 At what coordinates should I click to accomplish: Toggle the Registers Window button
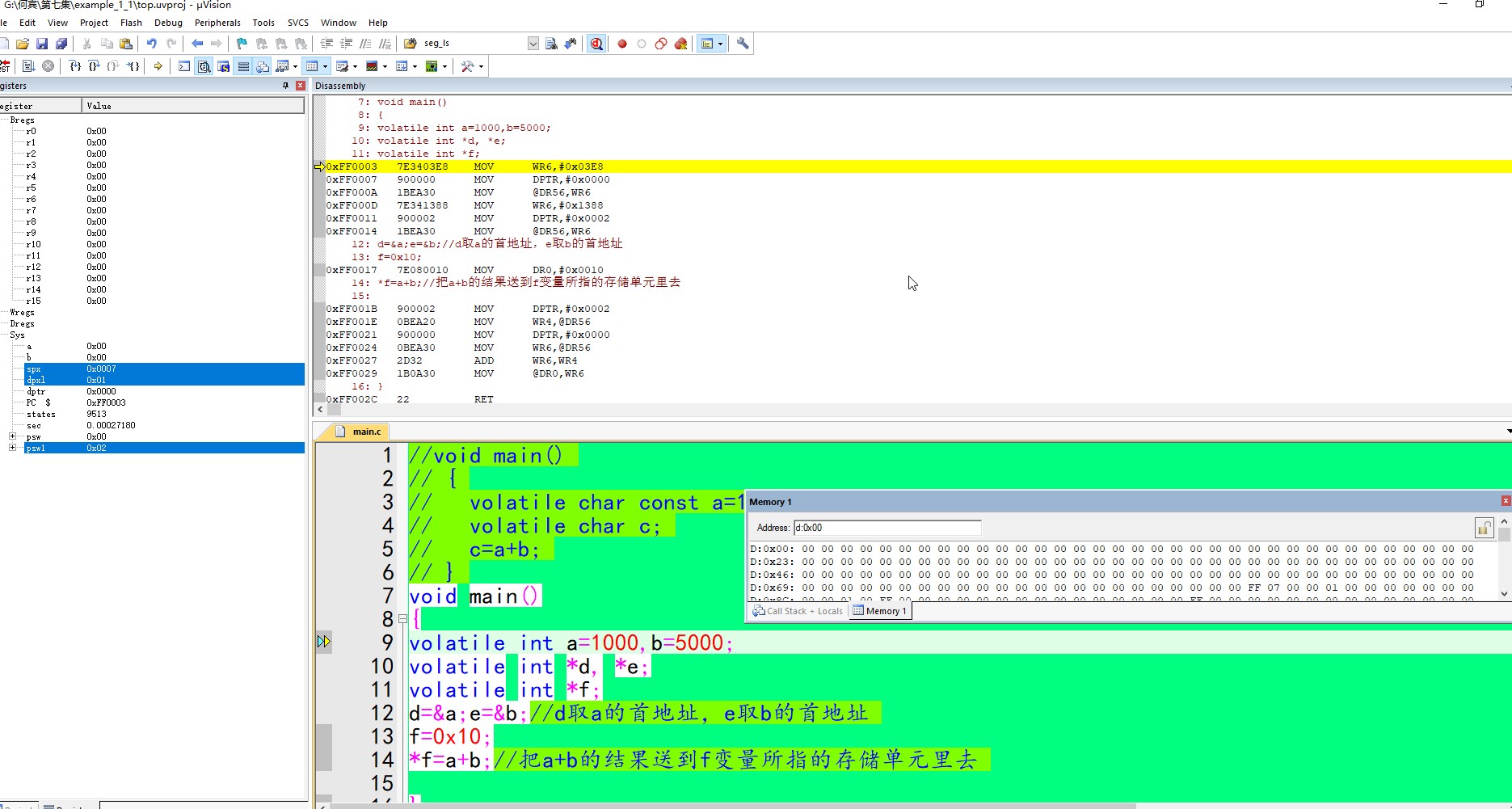point(243,66)
